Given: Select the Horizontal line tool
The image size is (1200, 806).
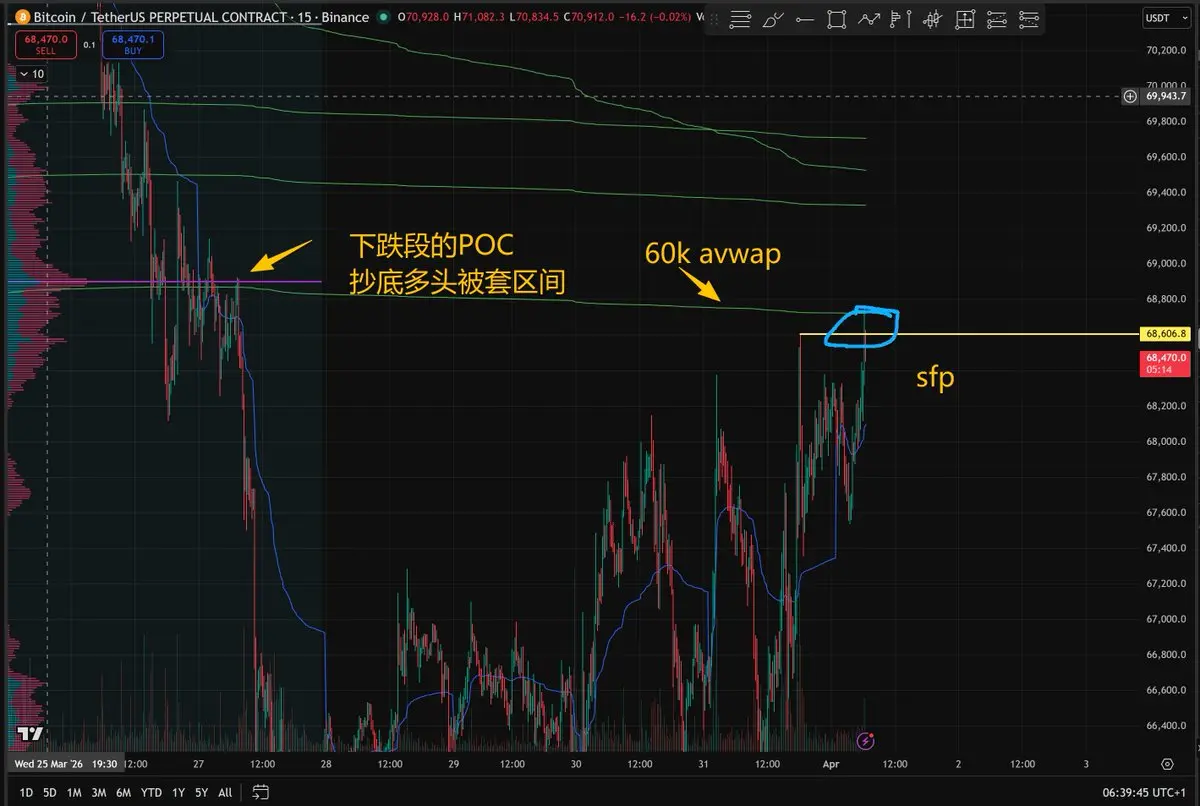Looking at the screenshot, I should click(805, 19).
